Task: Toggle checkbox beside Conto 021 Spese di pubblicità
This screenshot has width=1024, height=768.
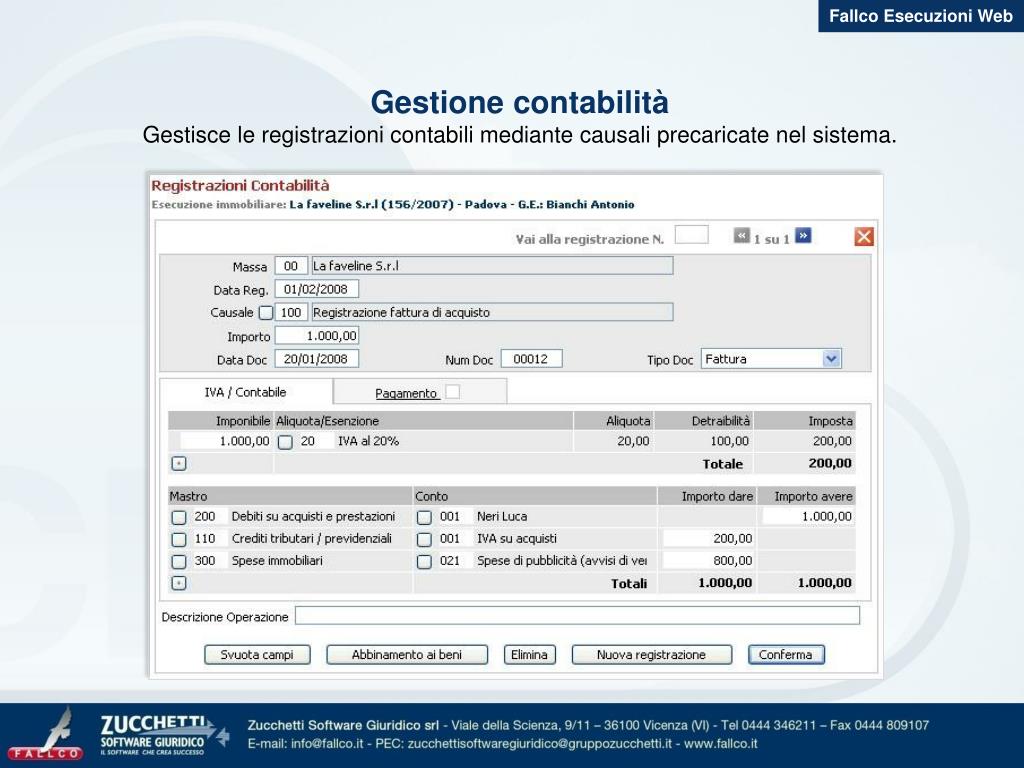Action: pyautogui.click(x=424, y=562)
